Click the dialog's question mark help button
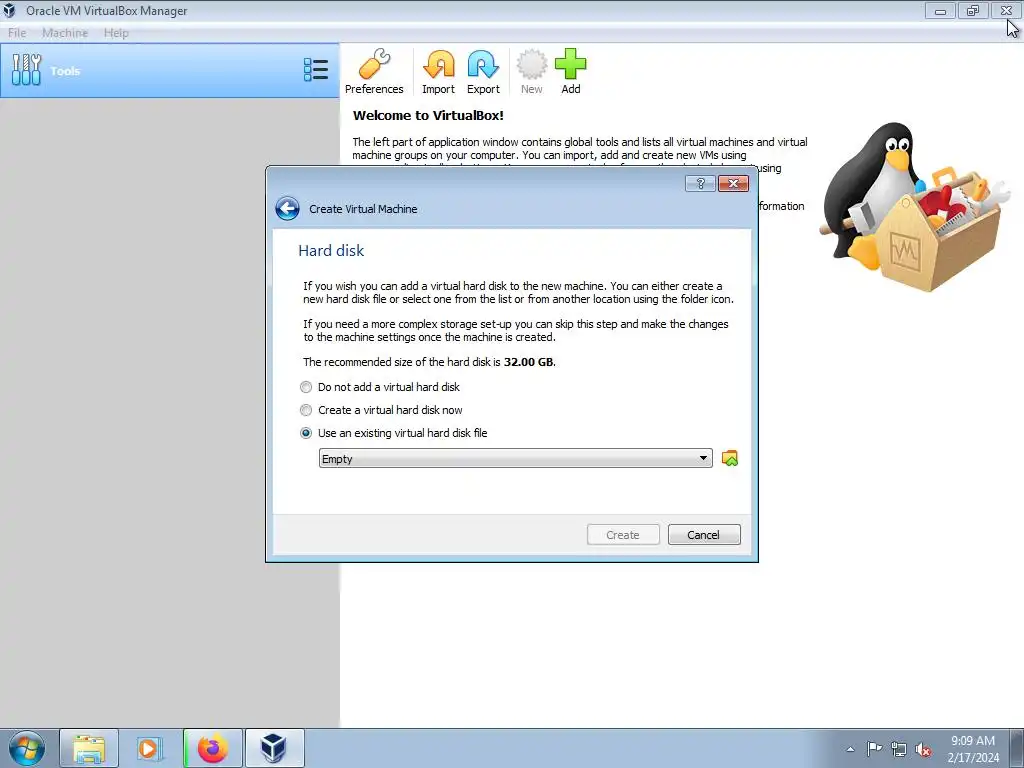This screenshot has height=768, width=1024. coord(700,184)
